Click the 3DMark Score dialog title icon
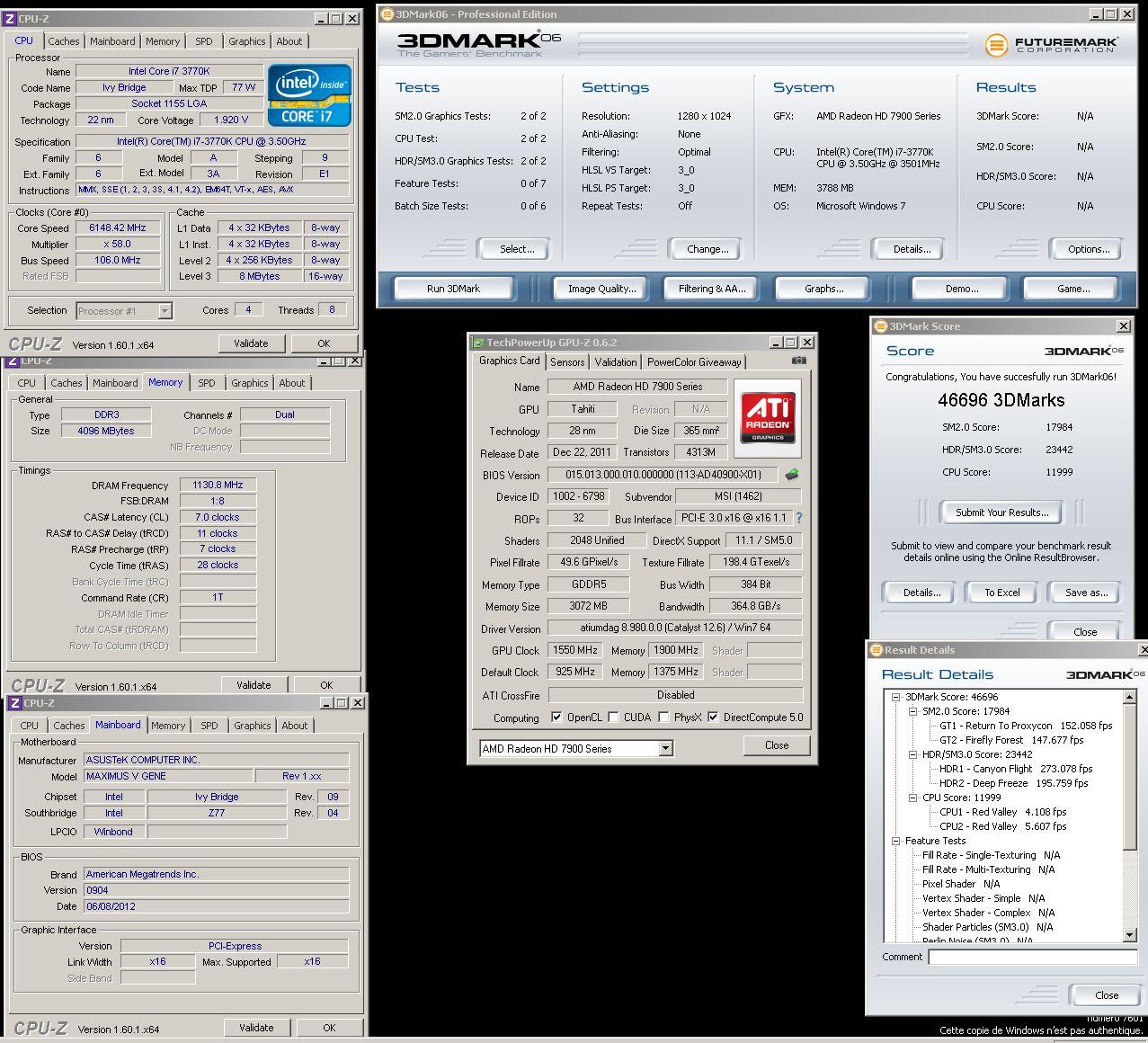Viewport: 1148px width, 1043px height. (x=880, y=326)
